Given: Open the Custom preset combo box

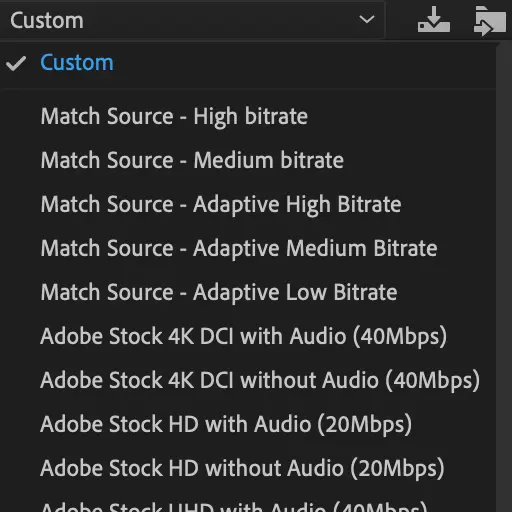Looking at the screenshot, I should (x=192, y=20).
